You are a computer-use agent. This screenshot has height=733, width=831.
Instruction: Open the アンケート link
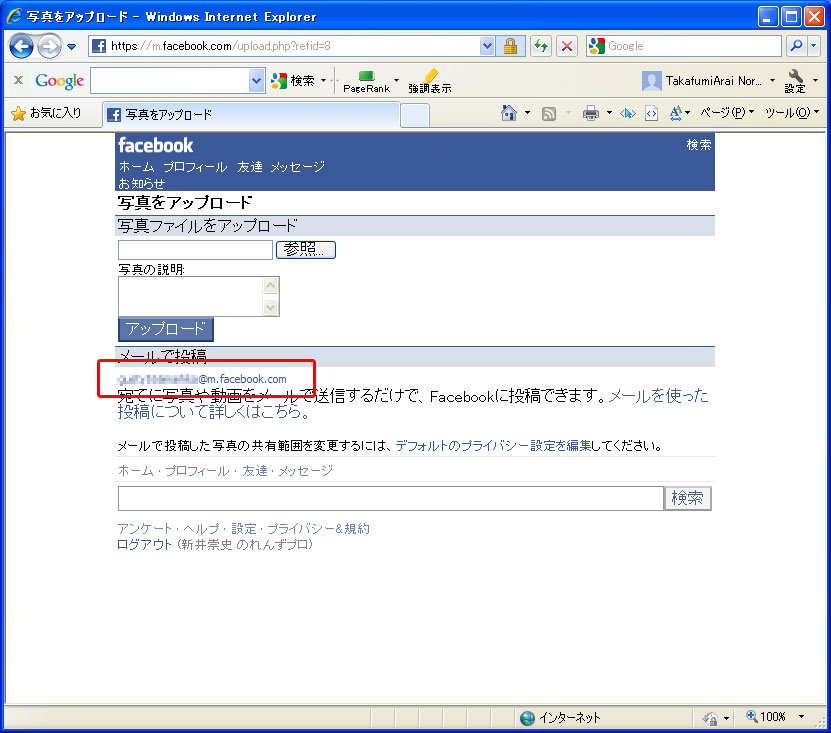coord(144,529)
